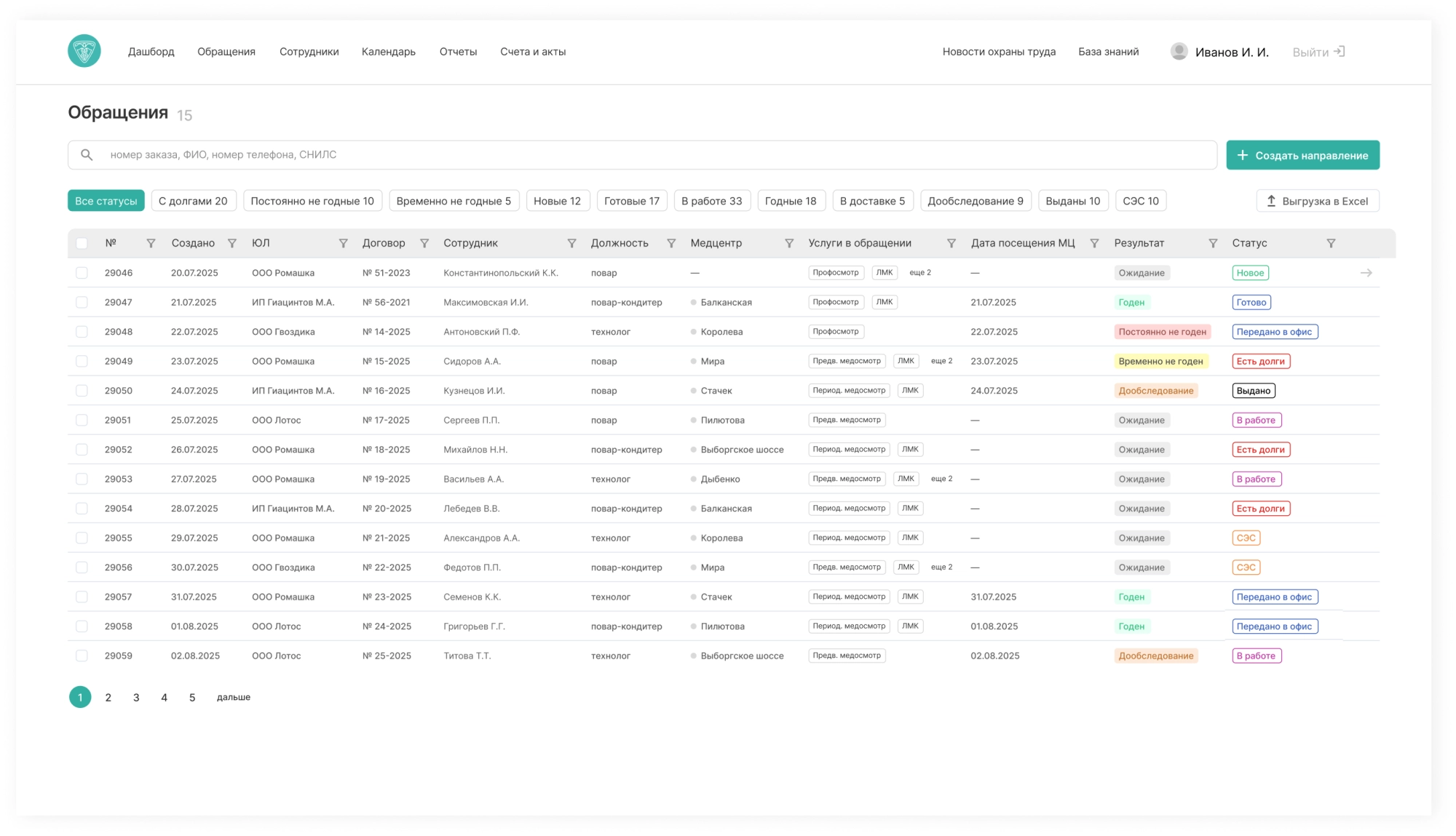Focus the order search input field
This screenshot has height=836, width=1456.
[x=641, y=155]
